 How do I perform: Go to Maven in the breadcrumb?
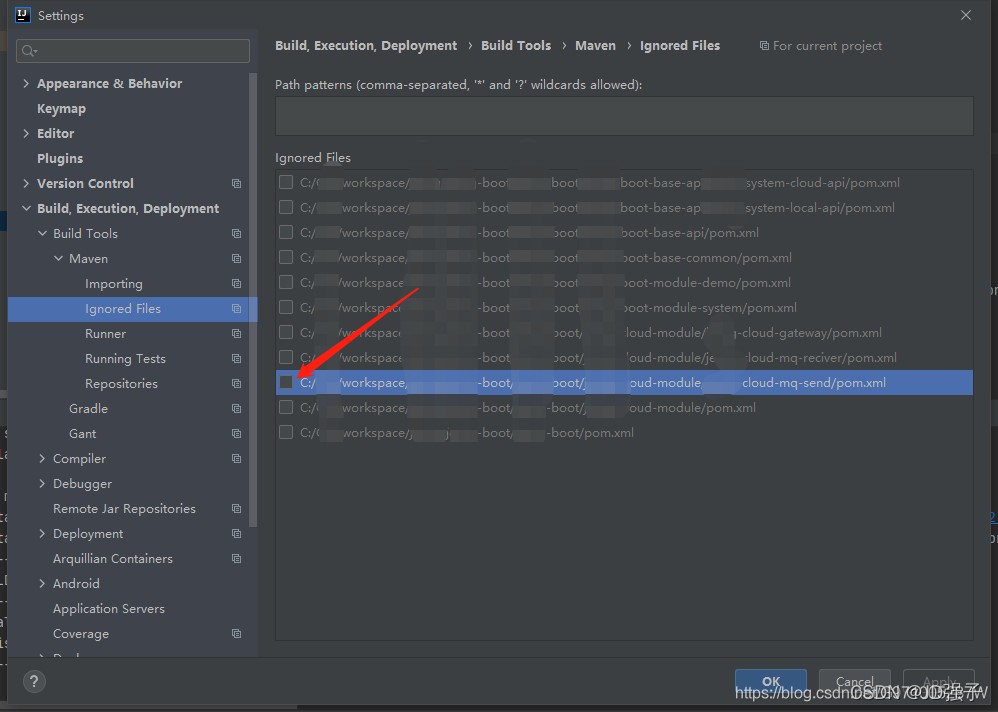tap(595, 46)
